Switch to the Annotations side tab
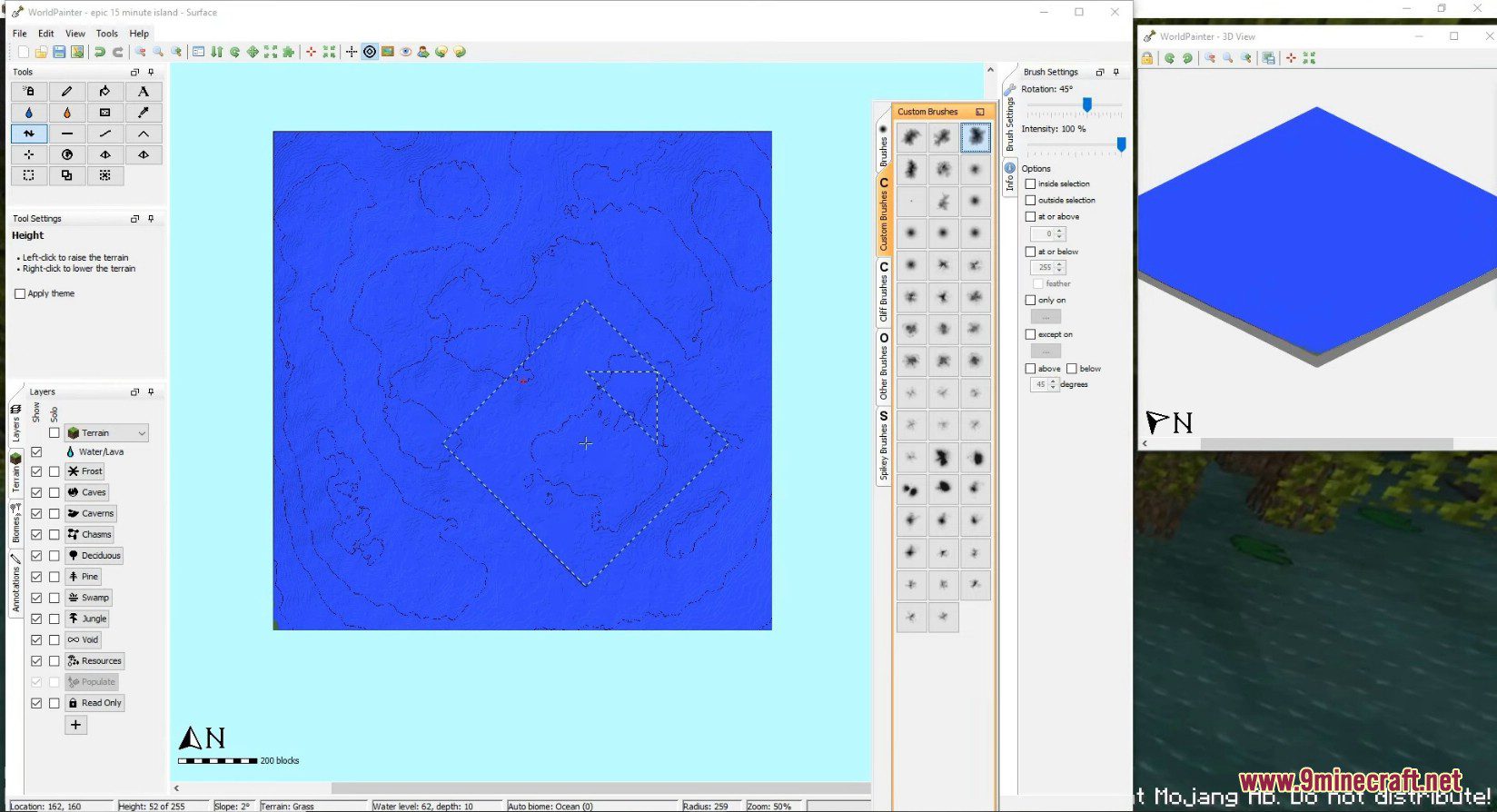The height and width of the screenshot is (812, 1497). [x=15, y=584]
